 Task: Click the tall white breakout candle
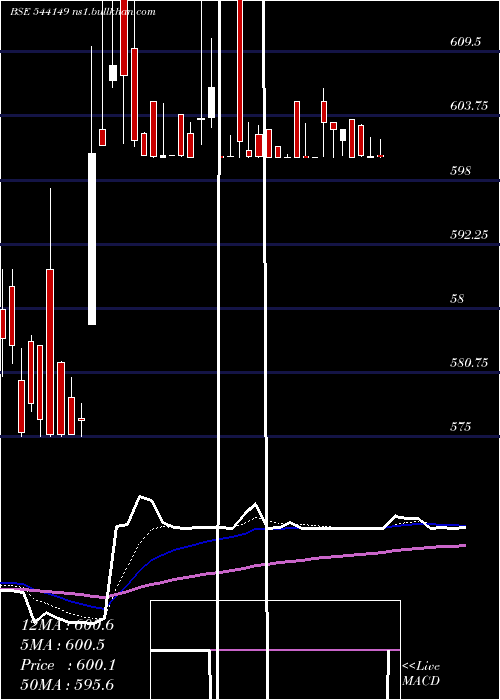tap(92, 239)
